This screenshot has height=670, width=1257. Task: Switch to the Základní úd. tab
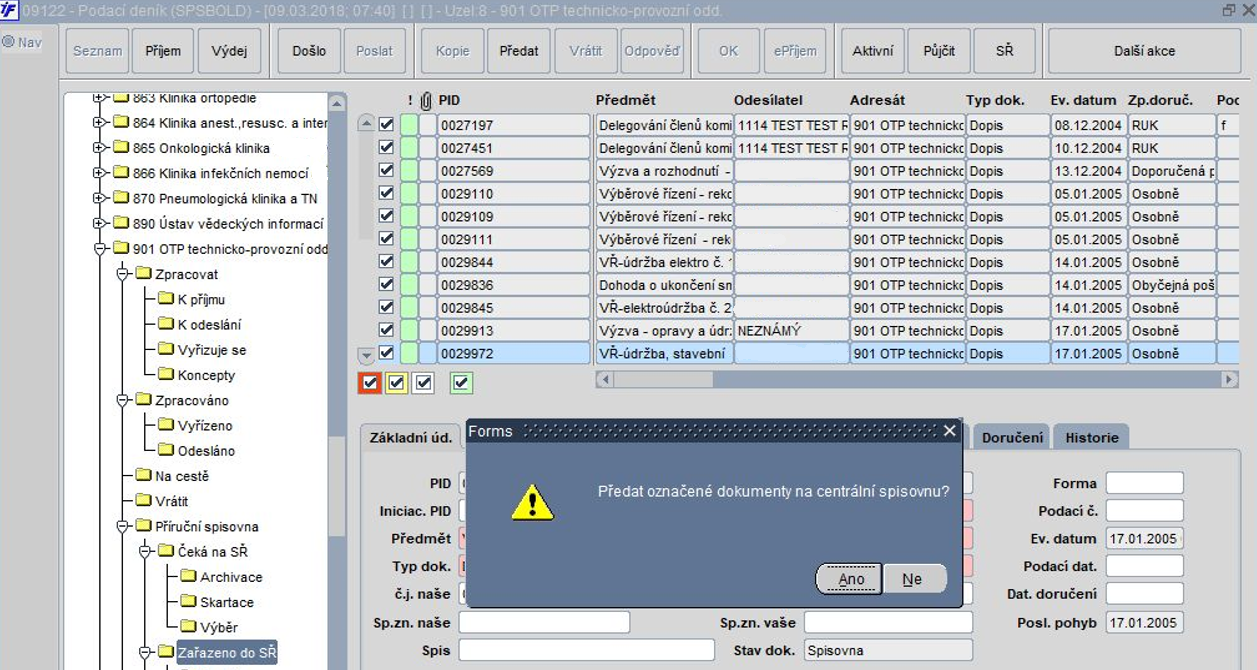pyautogui.click(x=411, y=437)
